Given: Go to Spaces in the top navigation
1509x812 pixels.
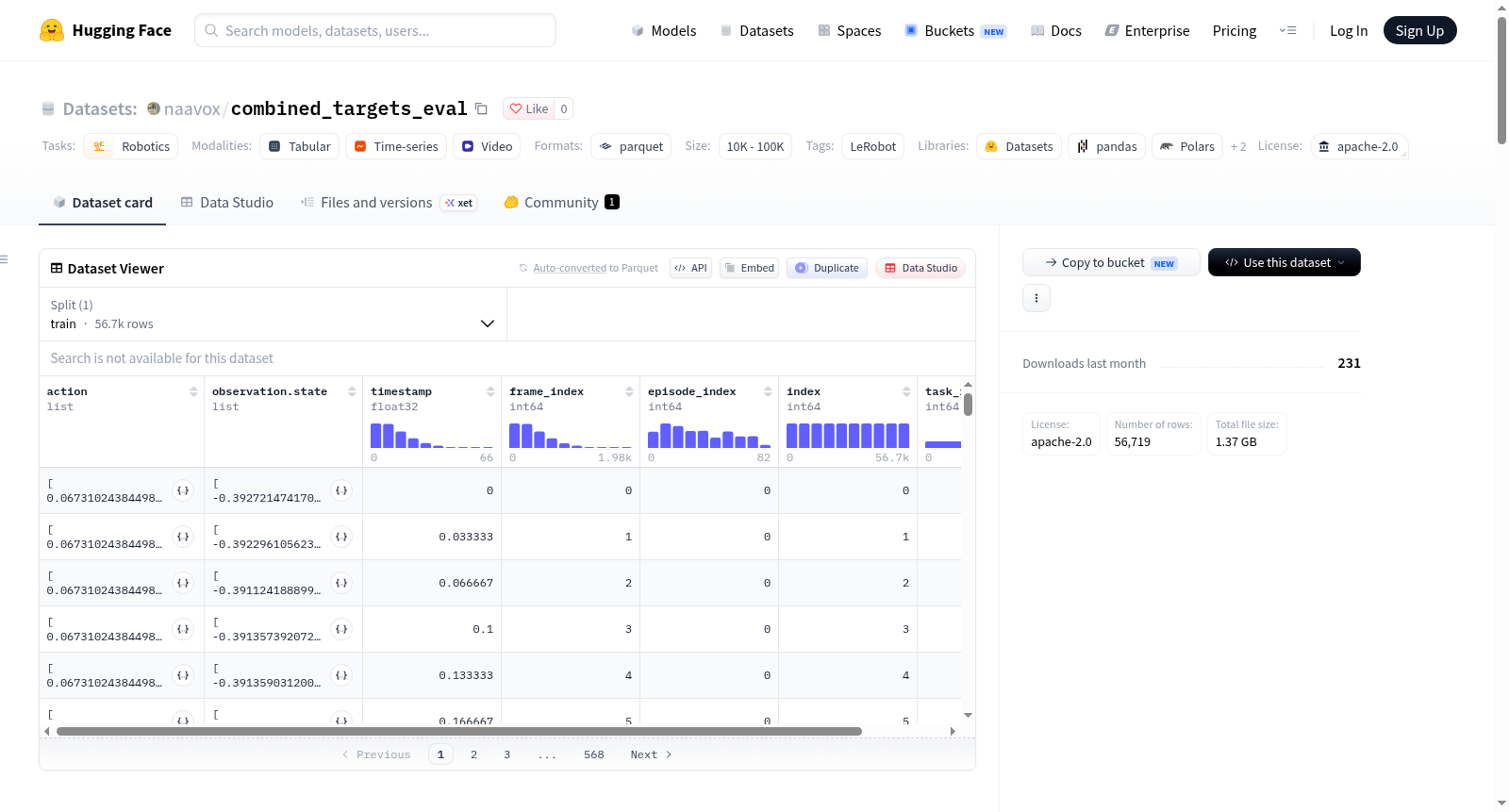Looking at the screenshot, I should tap(849, 30).
